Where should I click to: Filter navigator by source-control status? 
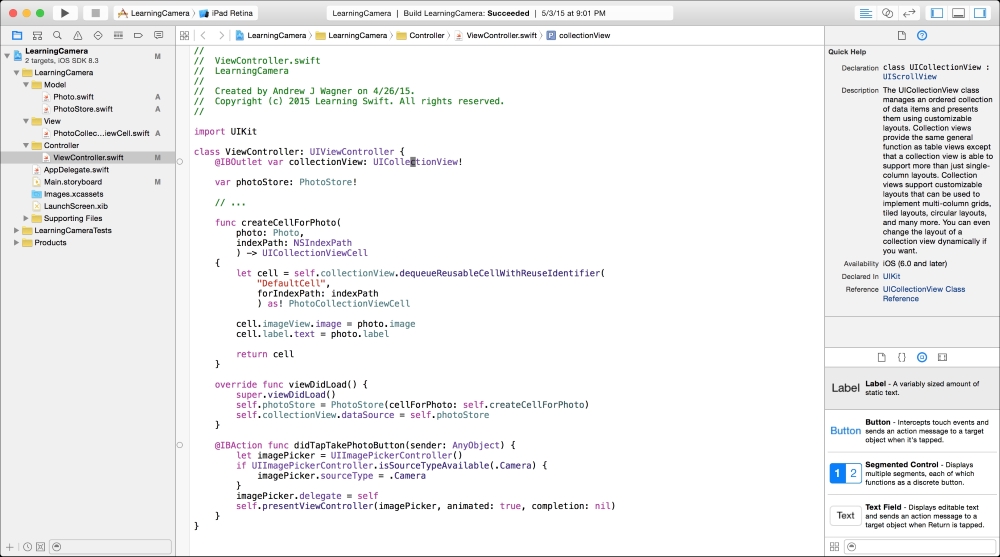pos(41,547)
